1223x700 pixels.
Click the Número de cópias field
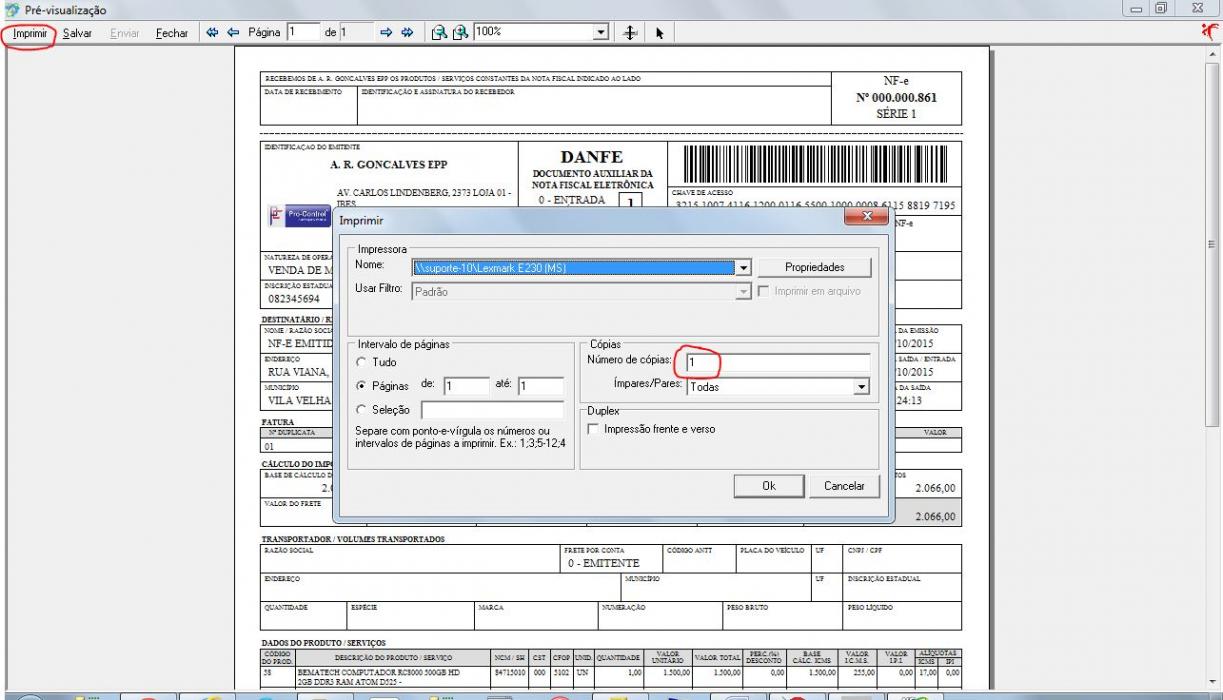(x=778, y=362)
